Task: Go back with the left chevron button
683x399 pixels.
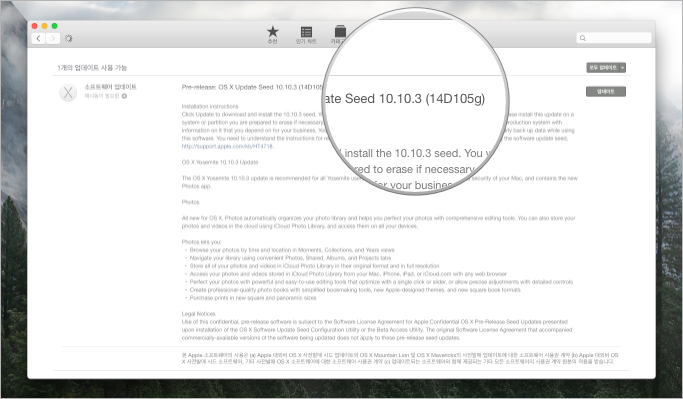Action: point(39,38)
